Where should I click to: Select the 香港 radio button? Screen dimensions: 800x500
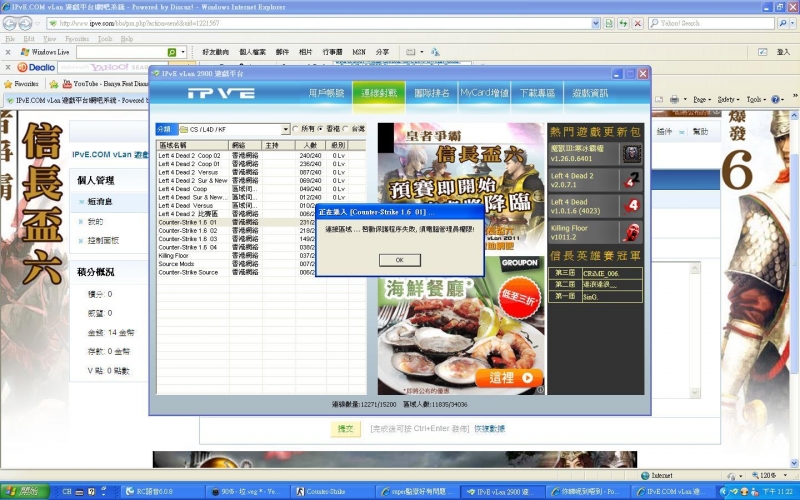320,129
